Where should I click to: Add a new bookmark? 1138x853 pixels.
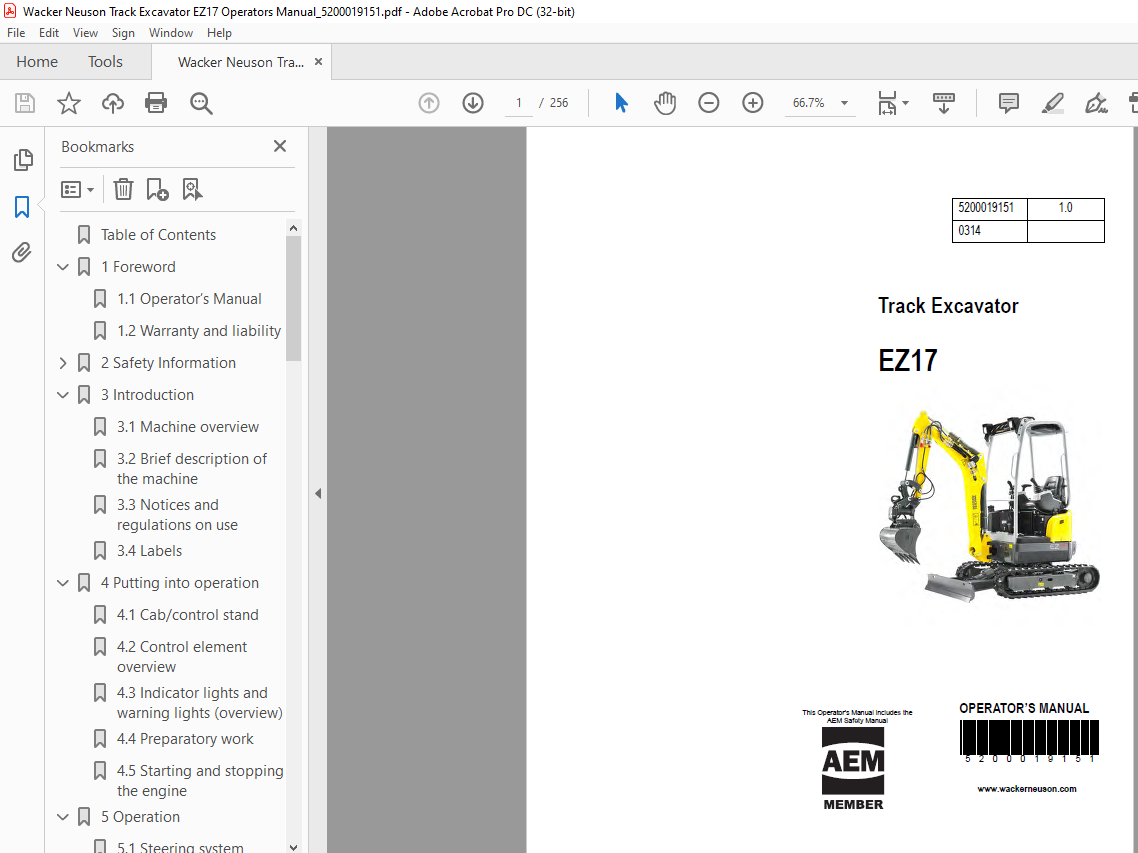click(x=157, y=189)
